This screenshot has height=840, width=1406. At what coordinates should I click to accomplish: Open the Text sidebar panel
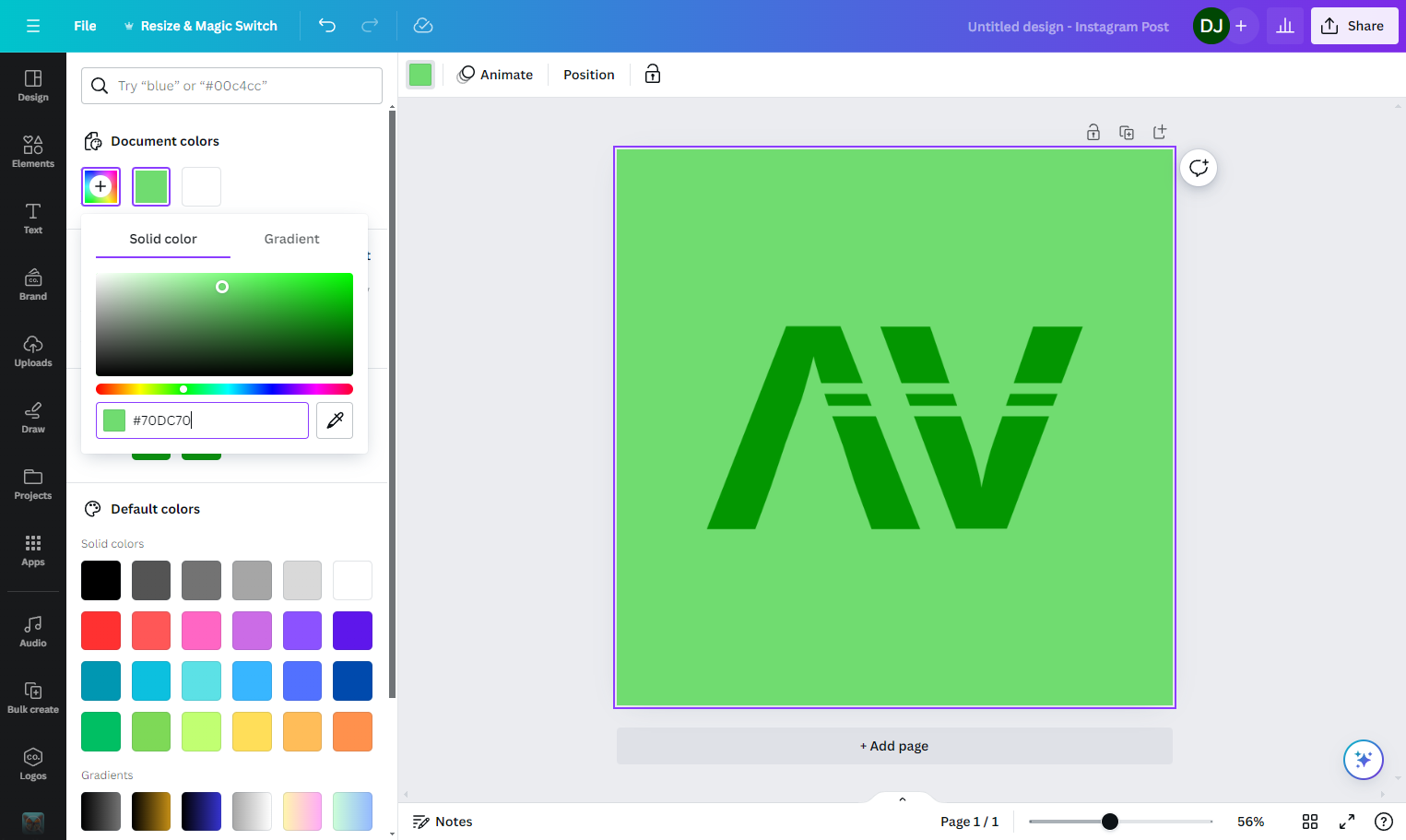click(x=33, y=219)
